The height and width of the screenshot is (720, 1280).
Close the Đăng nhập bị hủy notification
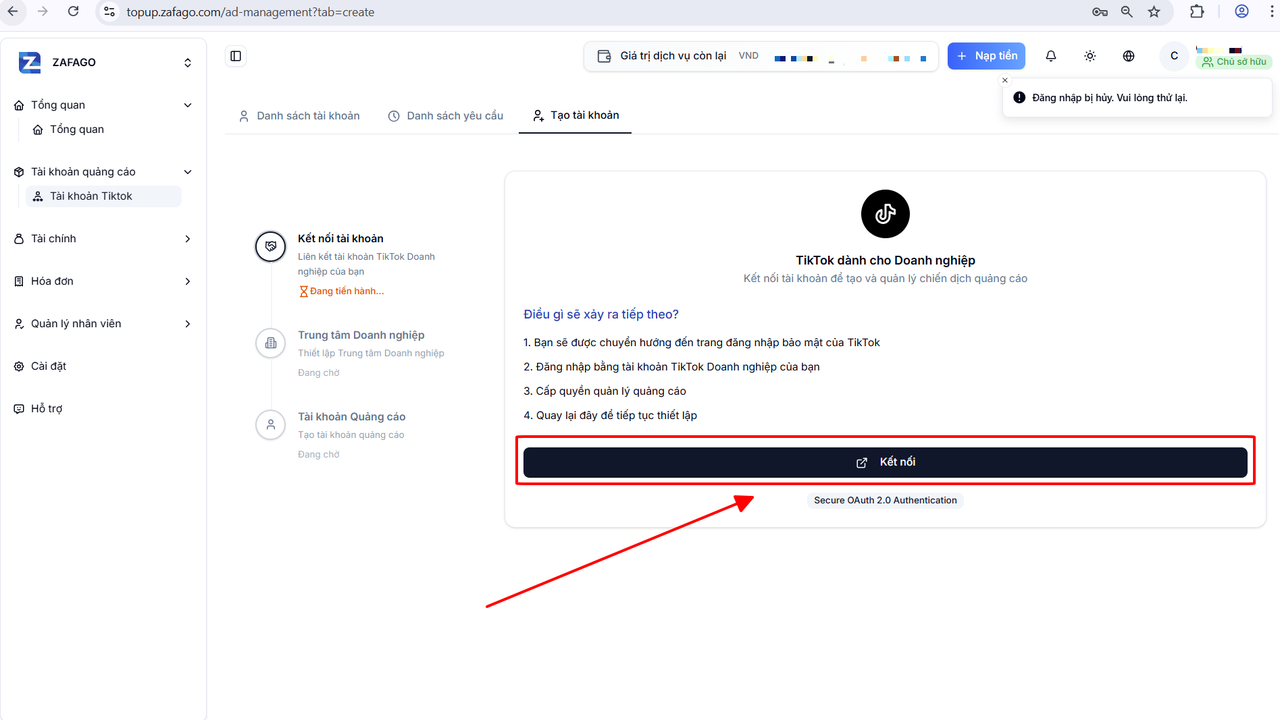point(1005,81)
